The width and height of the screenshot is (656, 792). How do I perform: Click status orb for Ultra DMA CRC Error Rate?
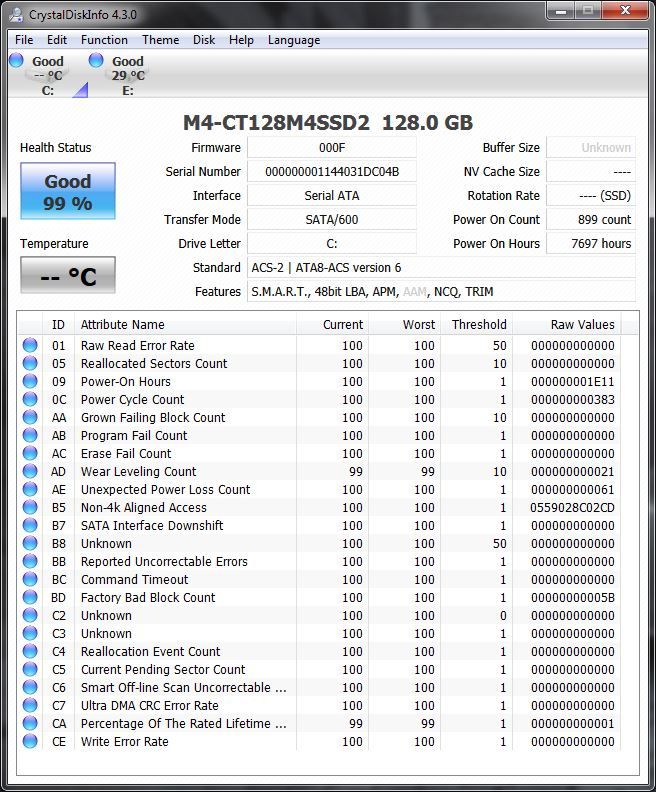(30, 706)
